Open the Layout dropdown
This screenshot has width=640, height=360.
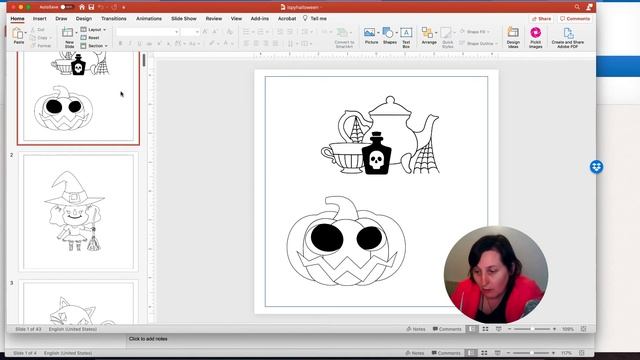click(x=93, y=30)
